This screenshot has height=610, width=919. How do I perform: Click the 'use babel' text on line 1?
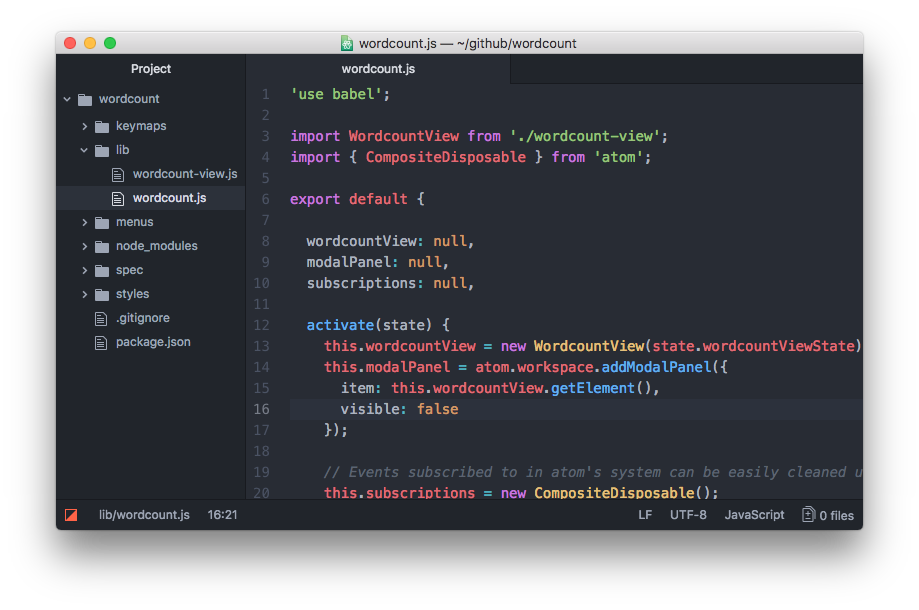[x=336, y=94]
